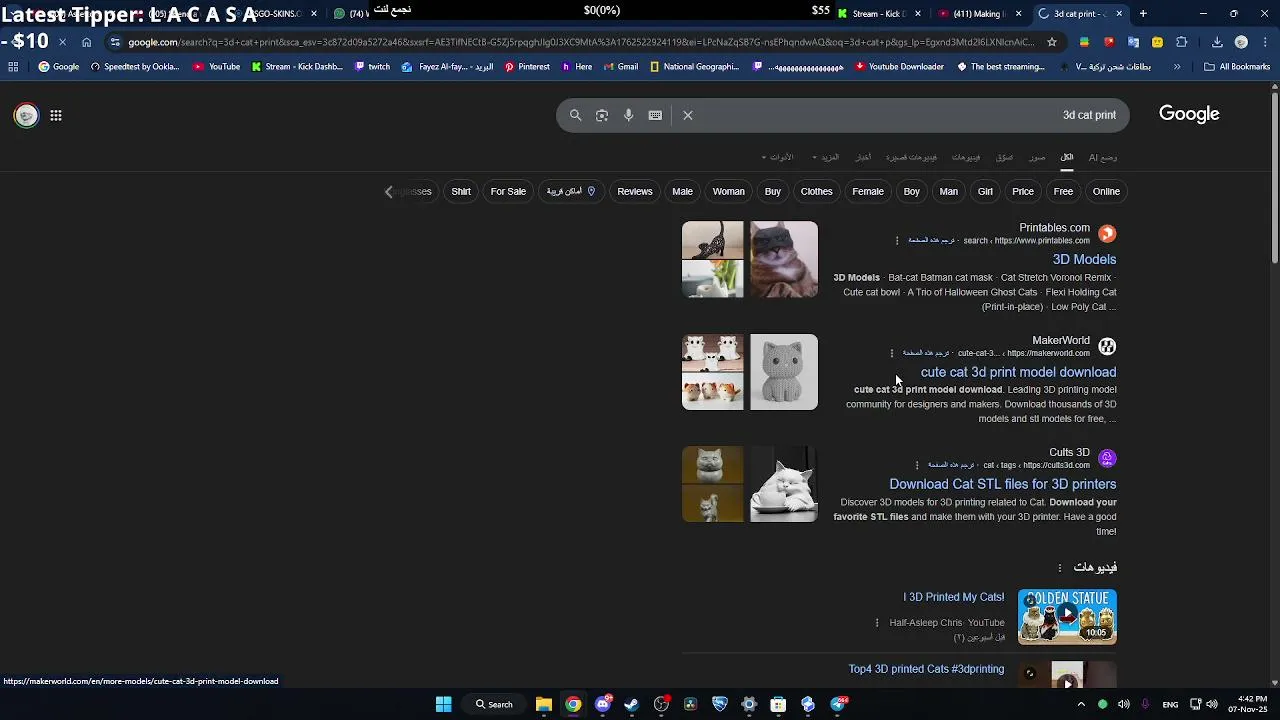Select the Clothes filter chip
Viewport: 1280px width, 720px height.
(x=816, y=191)
